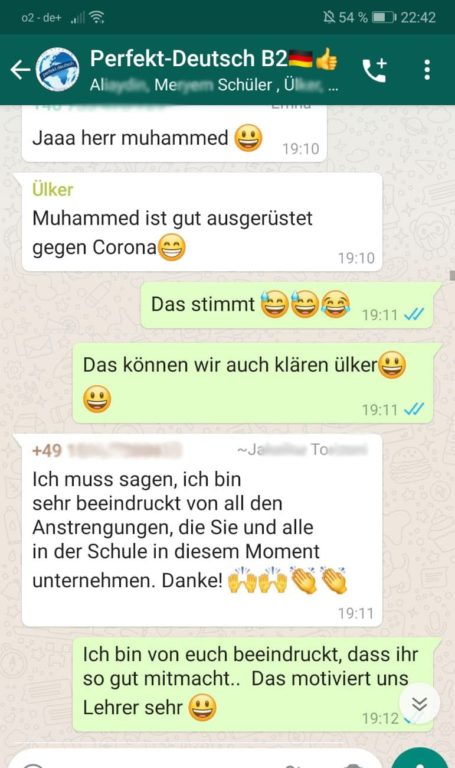Tap sender name Ülker
The width and height of the screenshot is (455, 768).
pos(52,190)
